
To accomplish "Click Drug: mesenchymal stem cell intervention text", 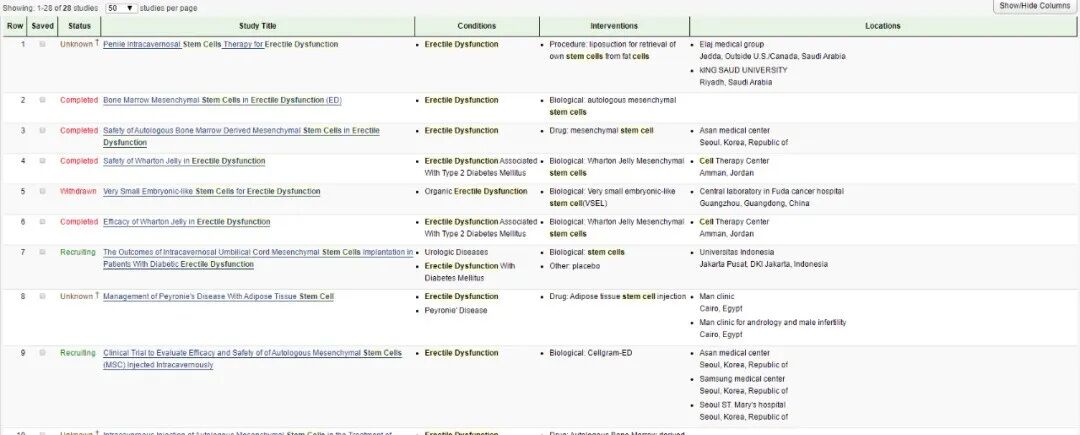I will [x=601, y=130].
